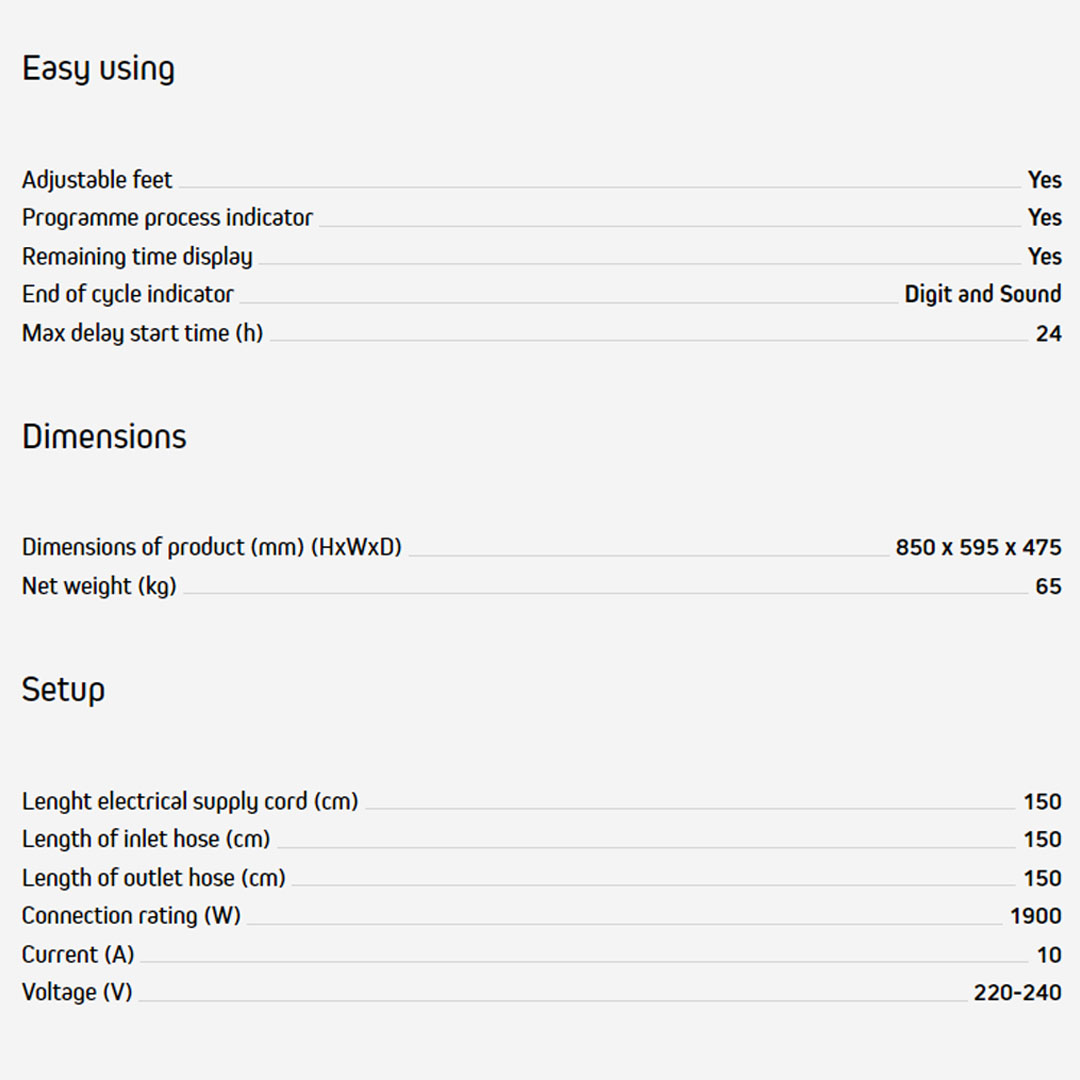Image resolution: width=1080 pixels, height=1080 pixels.
Task: Select the max delay value 24
Action: pos(1048,334)
